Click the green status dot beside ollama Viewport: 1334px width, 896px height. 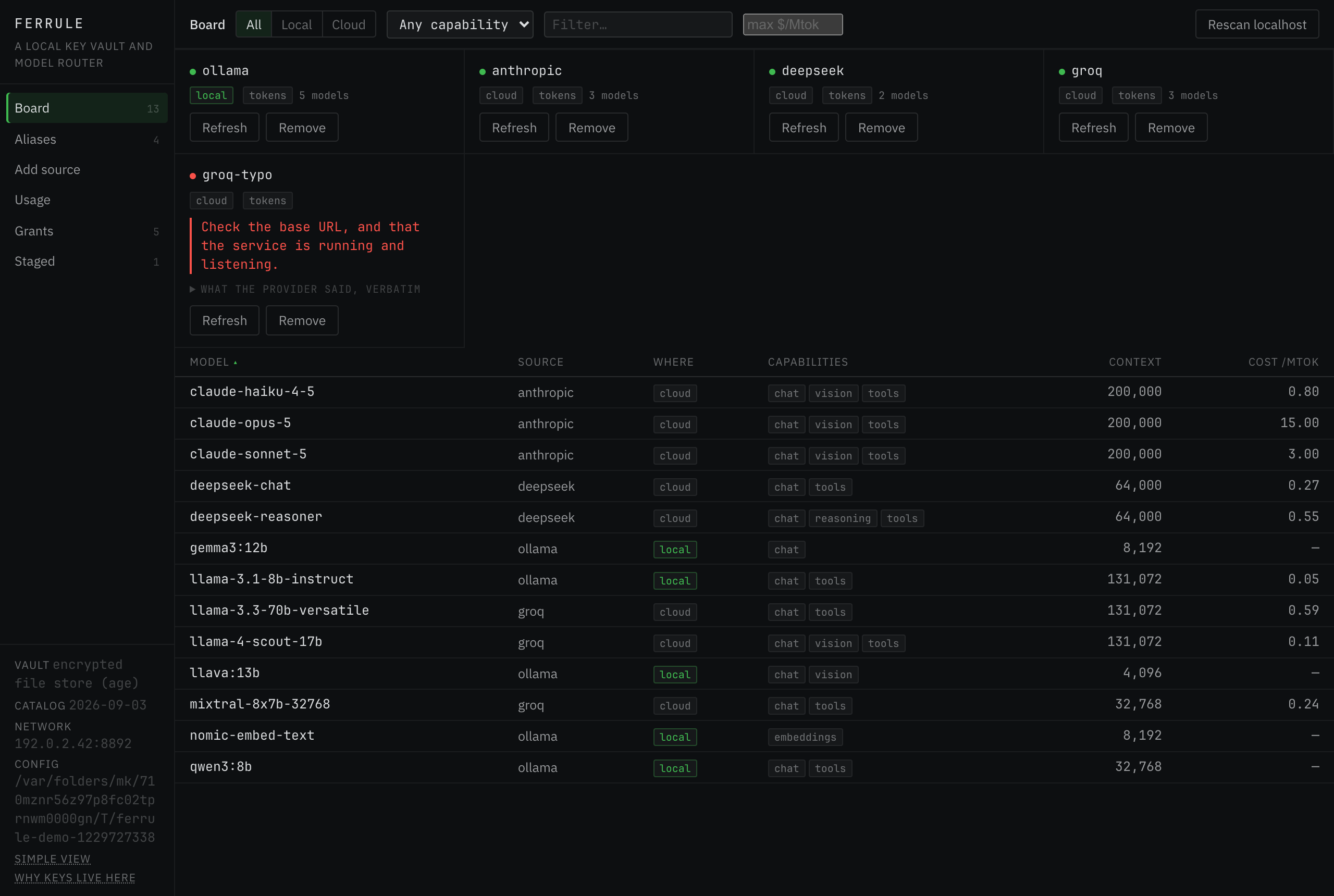[193, 71]
